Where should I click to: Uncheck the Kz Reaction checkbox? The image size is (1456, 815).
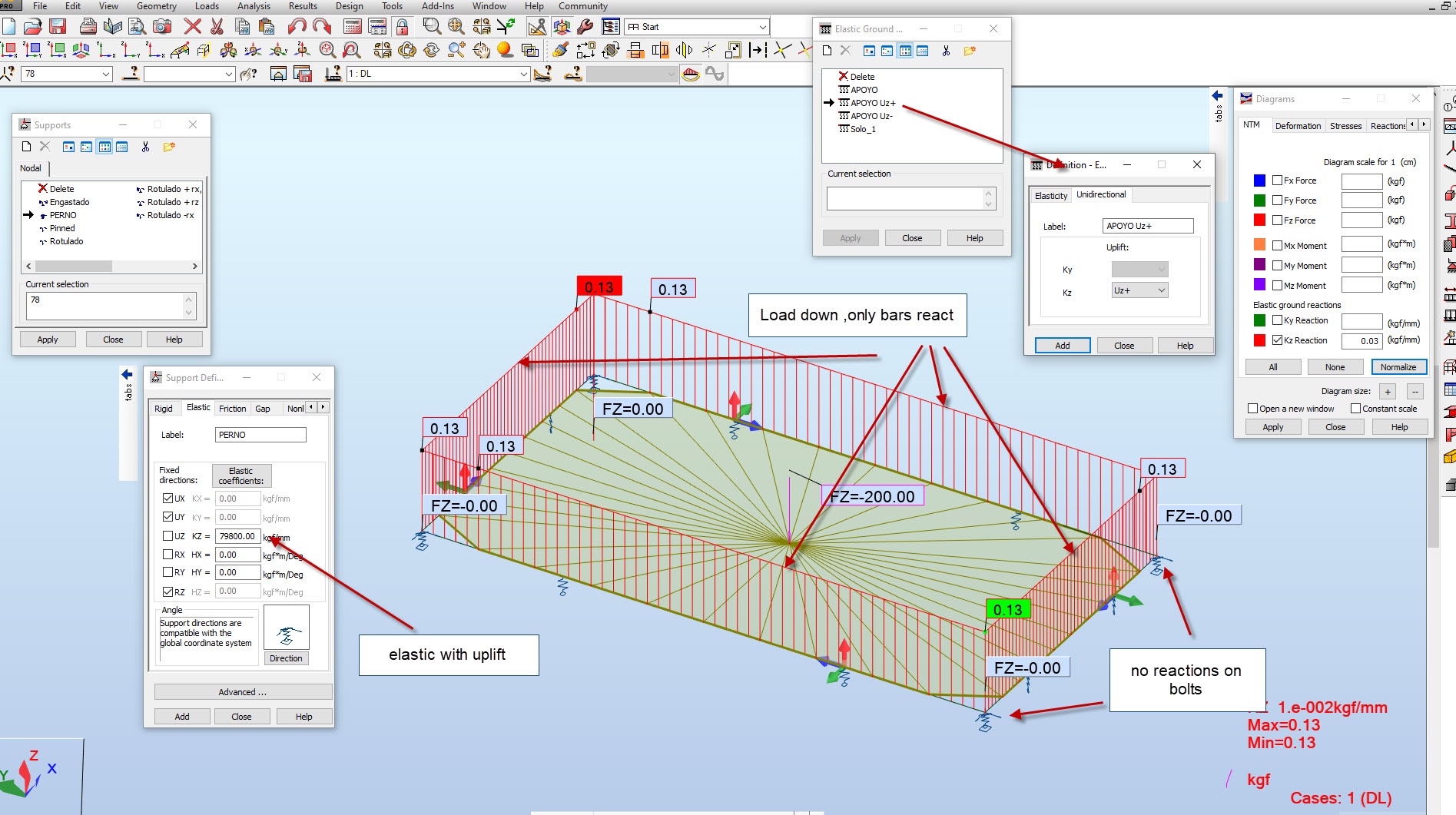(1277, 340)
